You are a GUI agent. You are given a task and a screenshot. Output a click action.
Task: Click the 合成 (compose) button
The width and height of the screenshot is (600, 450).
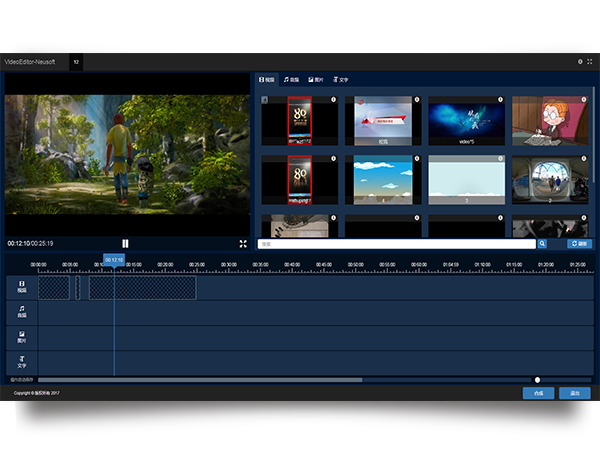[x=538, y=393]
